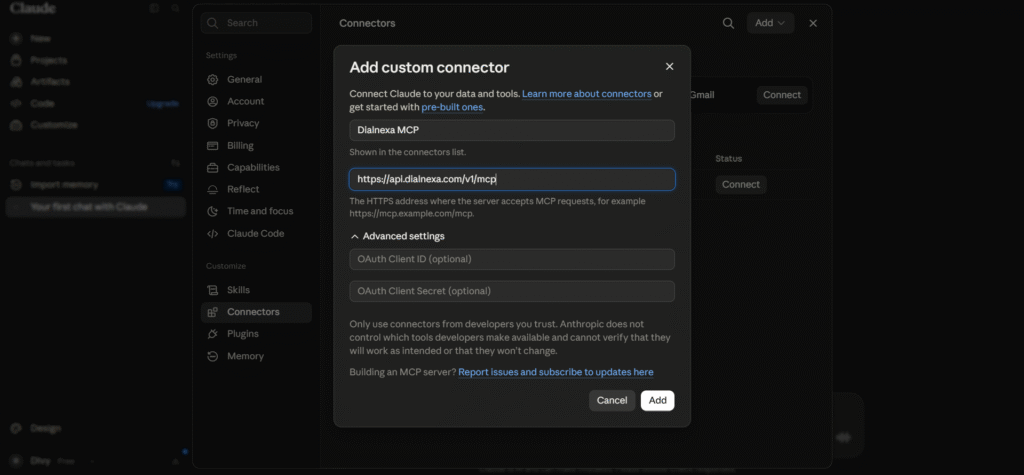Image resolution: width=1024 pixels, height=475 pixels.
Task: Open the Memory section
Action: tap(256, 356)
